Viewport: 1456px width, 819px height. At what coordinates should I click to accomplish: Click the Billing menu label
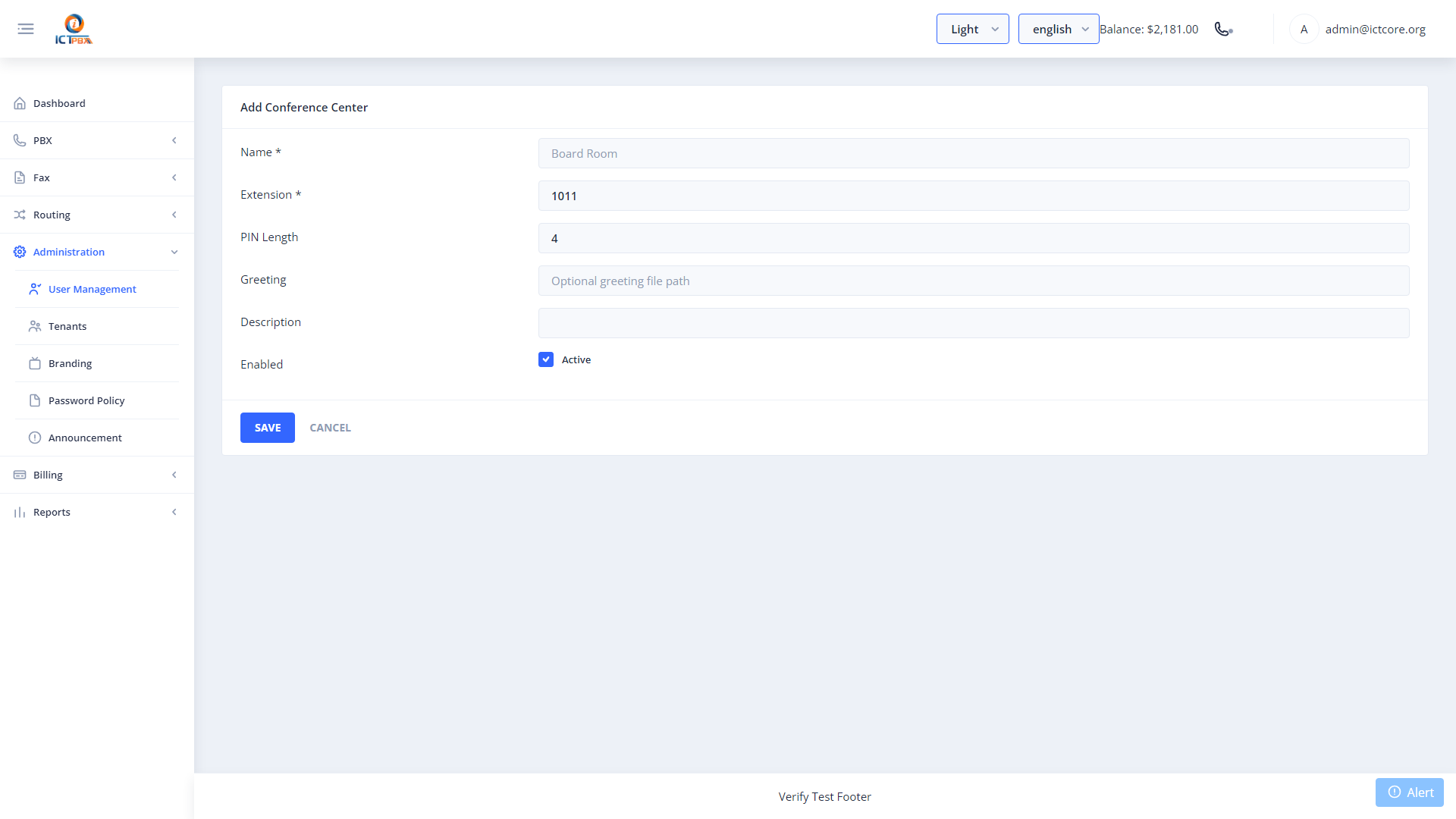coord(48,475)
